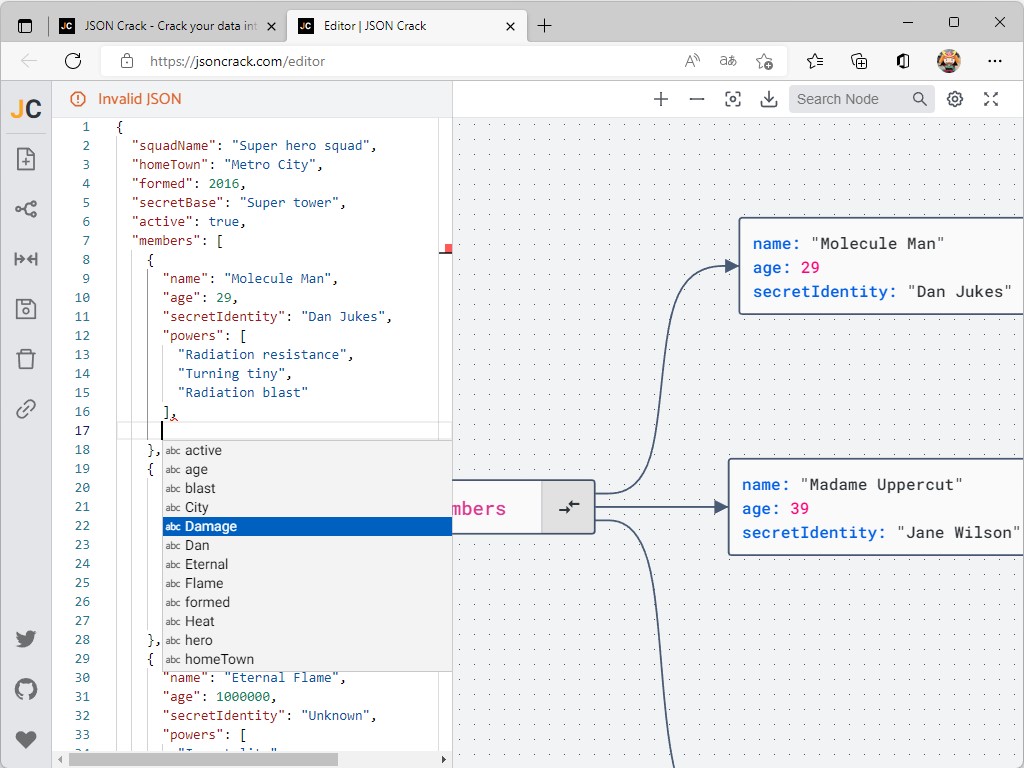Toggle fullscreen mode for the graph
This screenshot has width=1024, height=768.
click(991, 99)
